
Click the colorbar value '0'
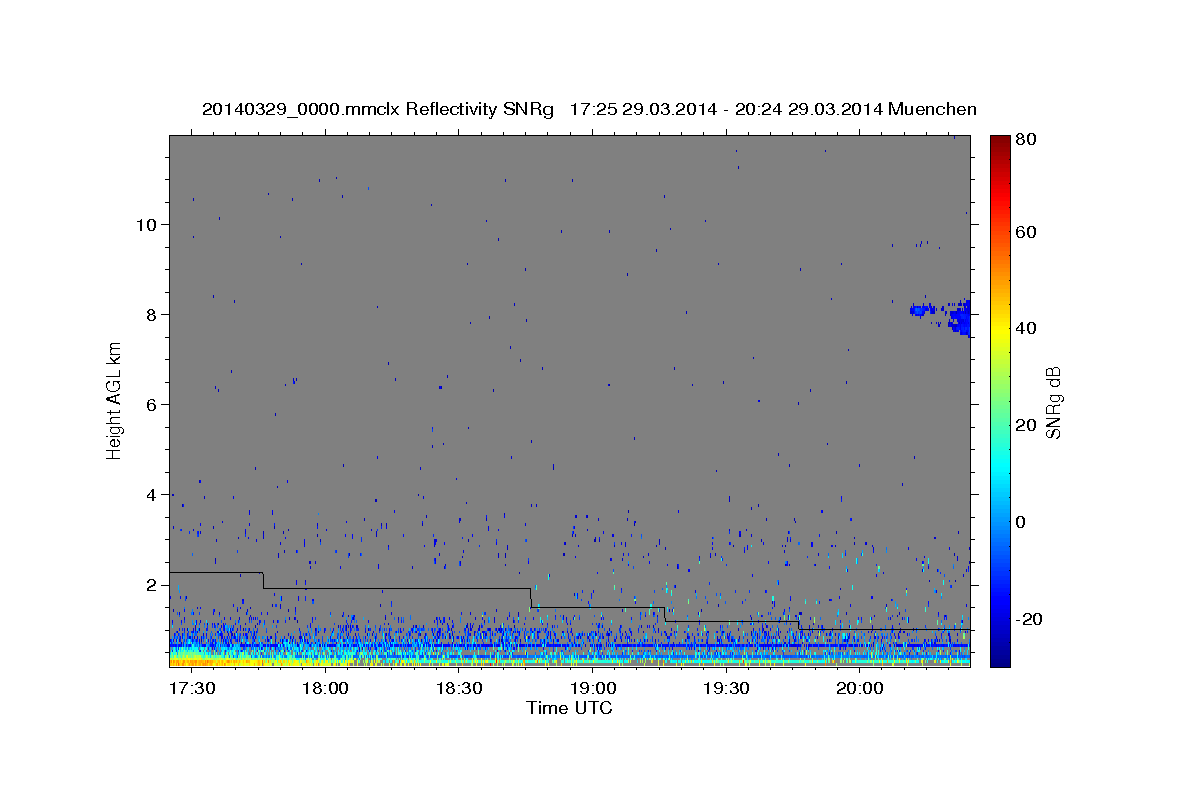point(1021,522)
